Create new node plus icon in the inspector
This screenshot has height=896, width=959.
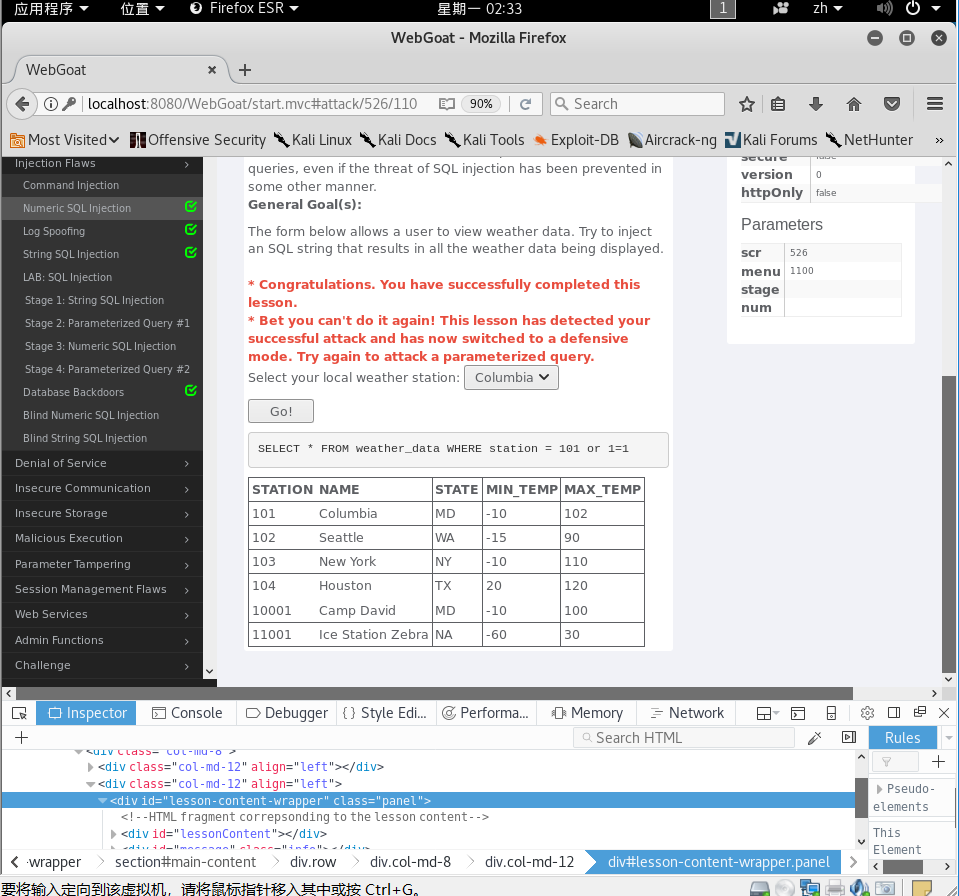[21, 738]
